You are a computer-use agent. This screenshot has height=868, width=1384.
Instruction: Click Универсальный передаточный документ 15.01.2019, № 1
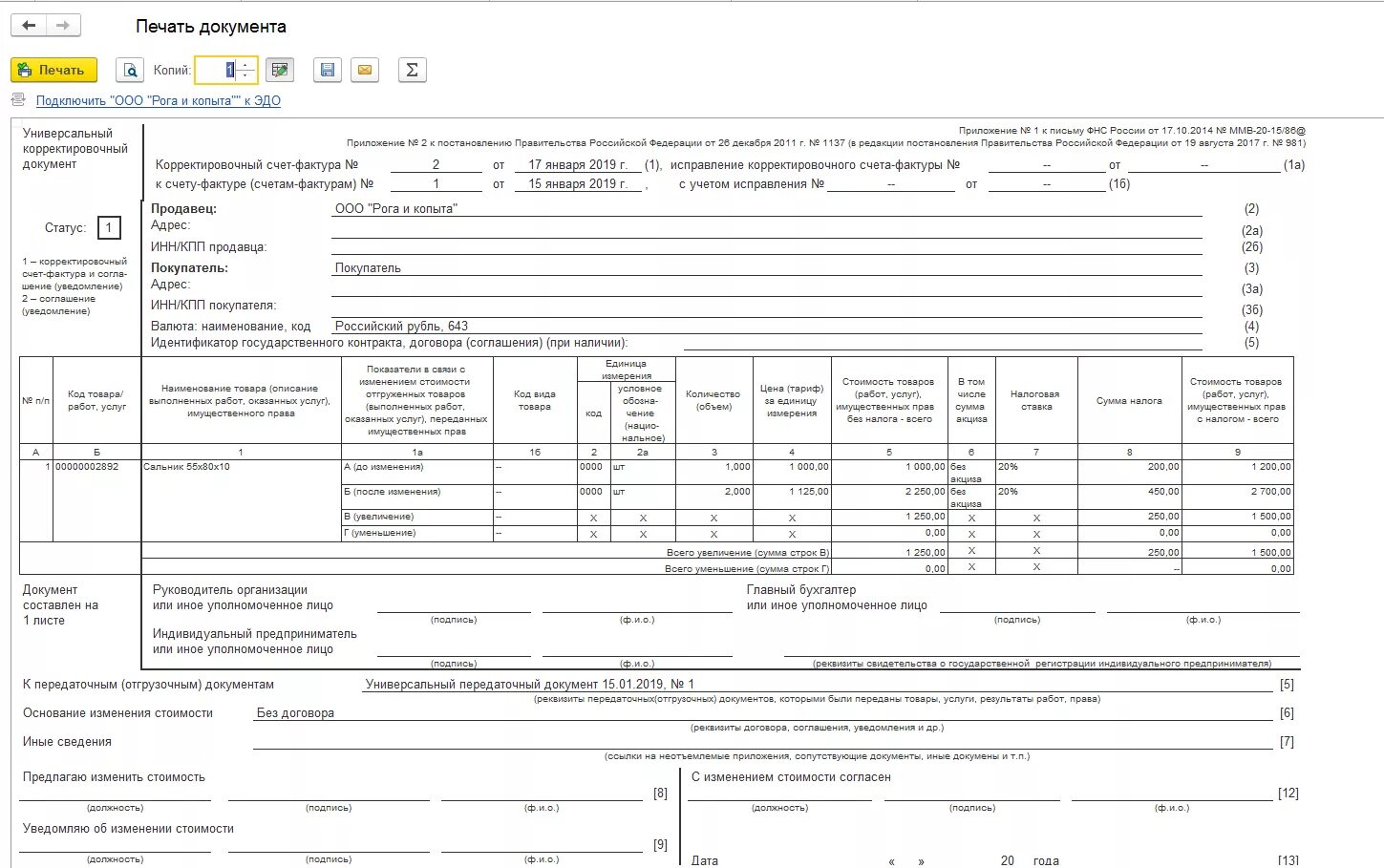pyautogui.click(x=530, y=684)
